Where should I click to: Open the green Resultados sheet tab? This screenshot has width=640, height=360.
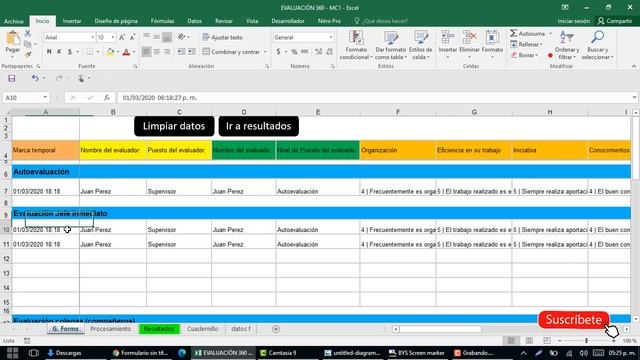(159, 329)
